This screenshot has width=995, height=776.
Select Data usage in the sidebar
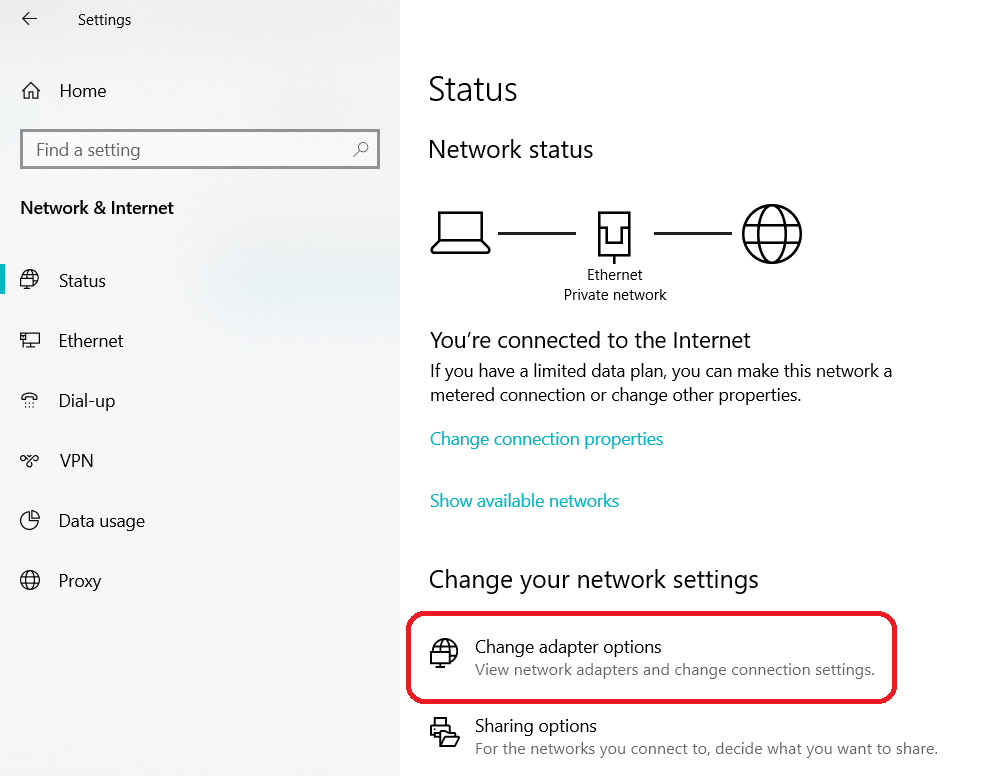click(x=101, y=521)
